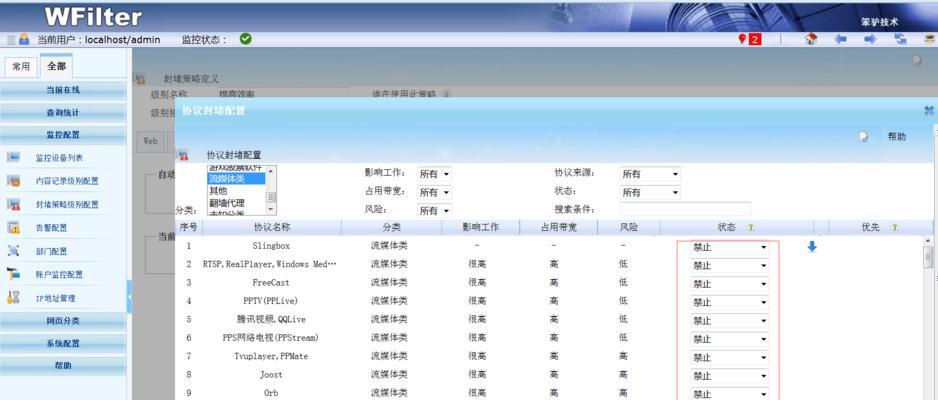This screenshot has height=400, width=938.
Task: Click the 内容记录级别配置 sidebar icon
Action: pyautogui.click(x=14, y=181)
